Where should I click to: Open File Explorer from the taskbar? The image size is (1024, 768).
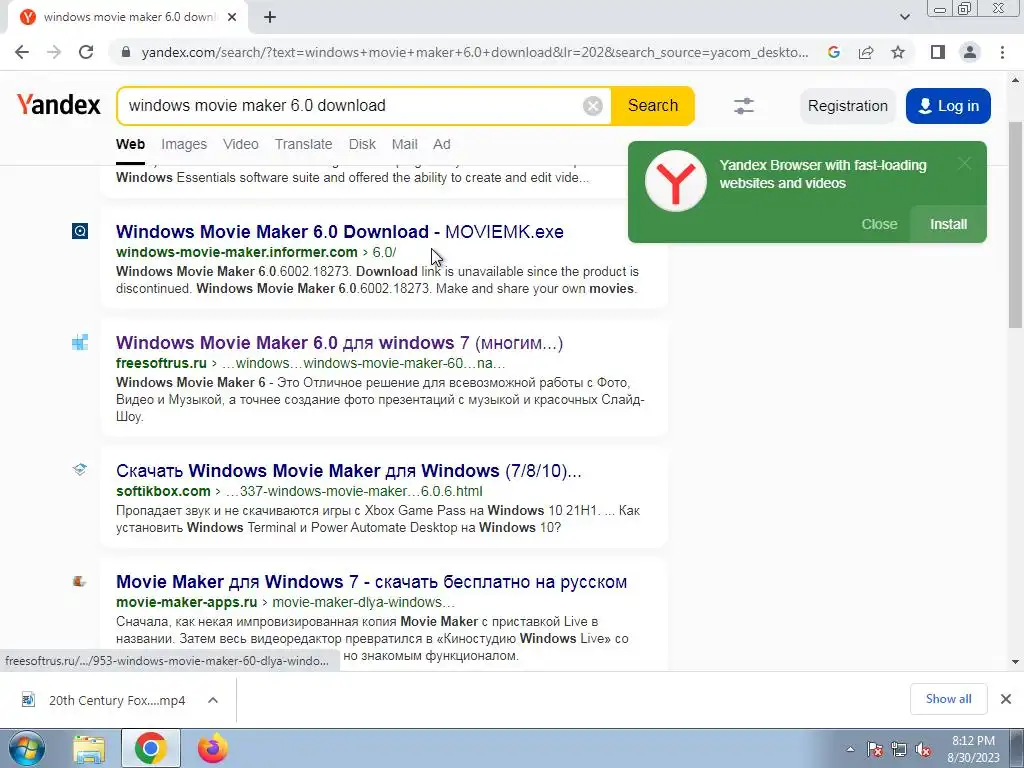tap(89, 748)
